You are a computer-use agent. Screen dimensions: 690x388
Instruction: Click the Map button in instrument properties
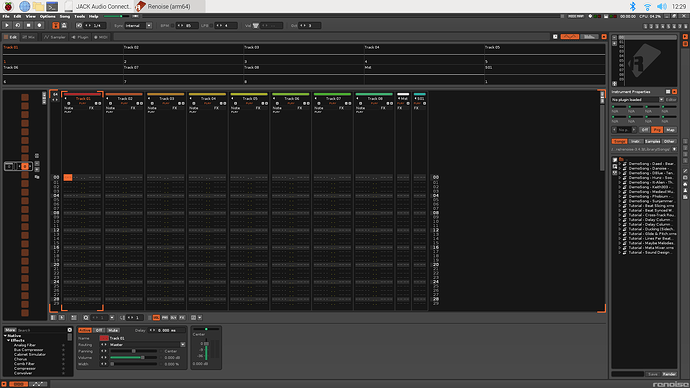tap(671, 130)
